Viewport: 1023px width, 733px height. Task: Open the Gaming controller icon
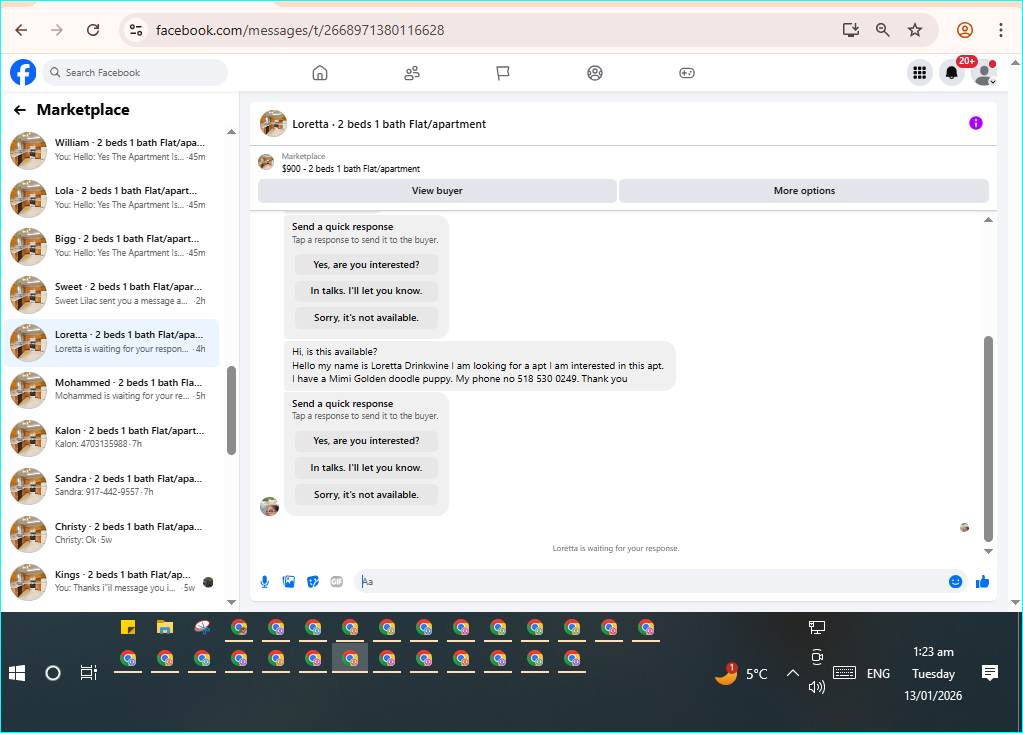click(687, 73)
